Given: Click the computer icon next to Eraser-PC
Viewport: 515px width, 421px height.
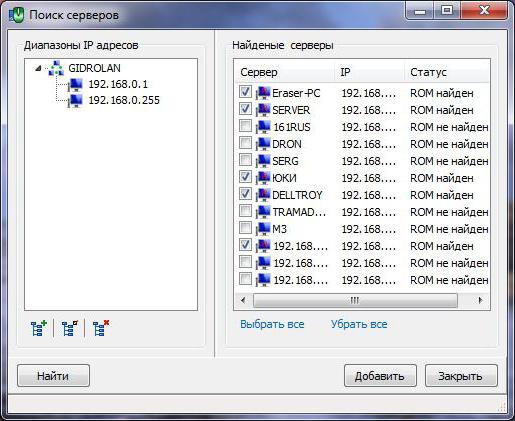Looking at the screenshot, I should 263,93.
